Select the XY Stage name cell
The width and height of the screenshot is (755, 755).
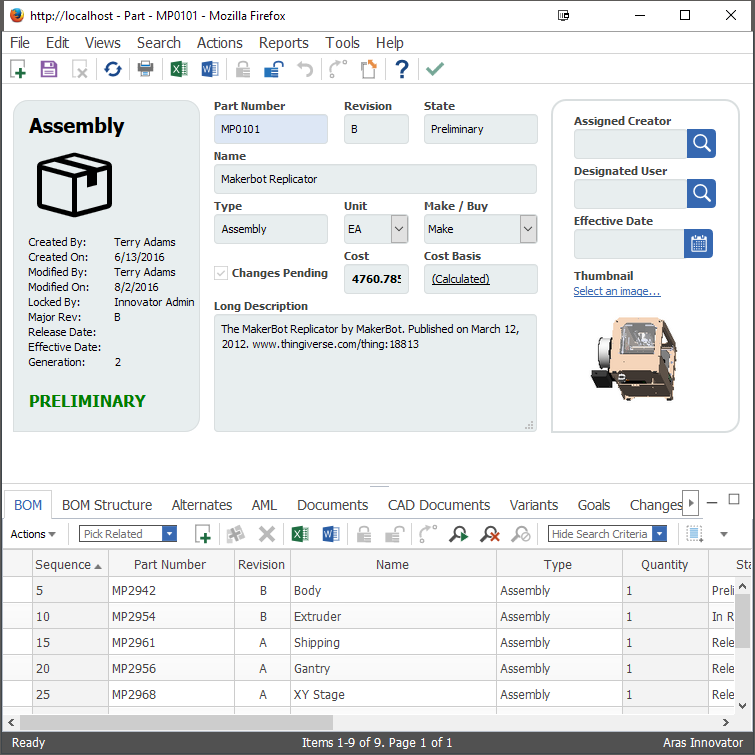coord(393,694)
